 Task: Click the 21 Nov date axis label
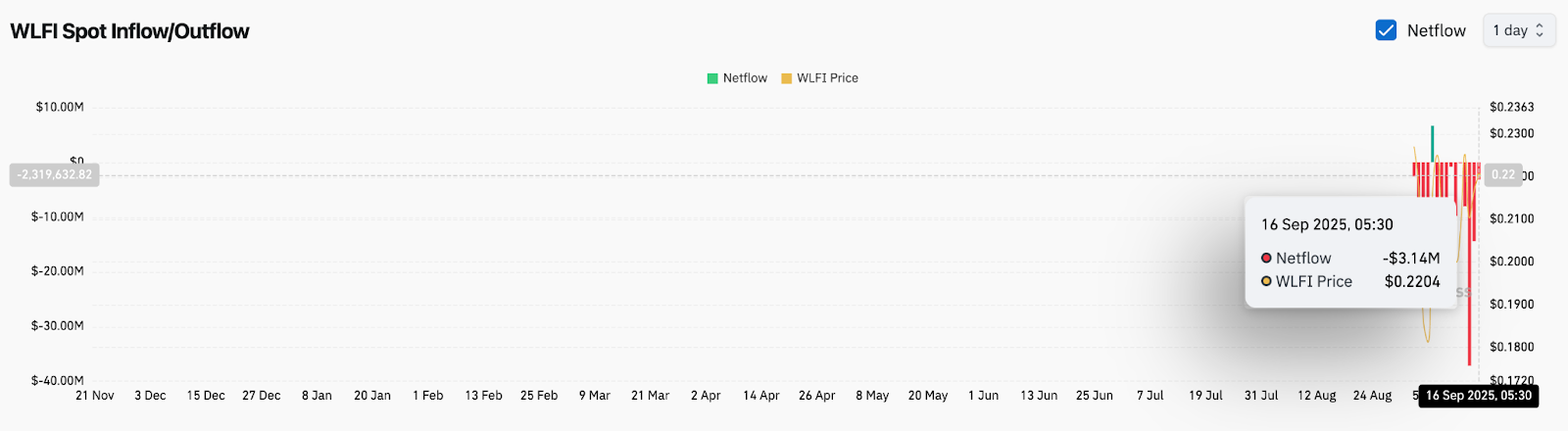coord(95,396)
